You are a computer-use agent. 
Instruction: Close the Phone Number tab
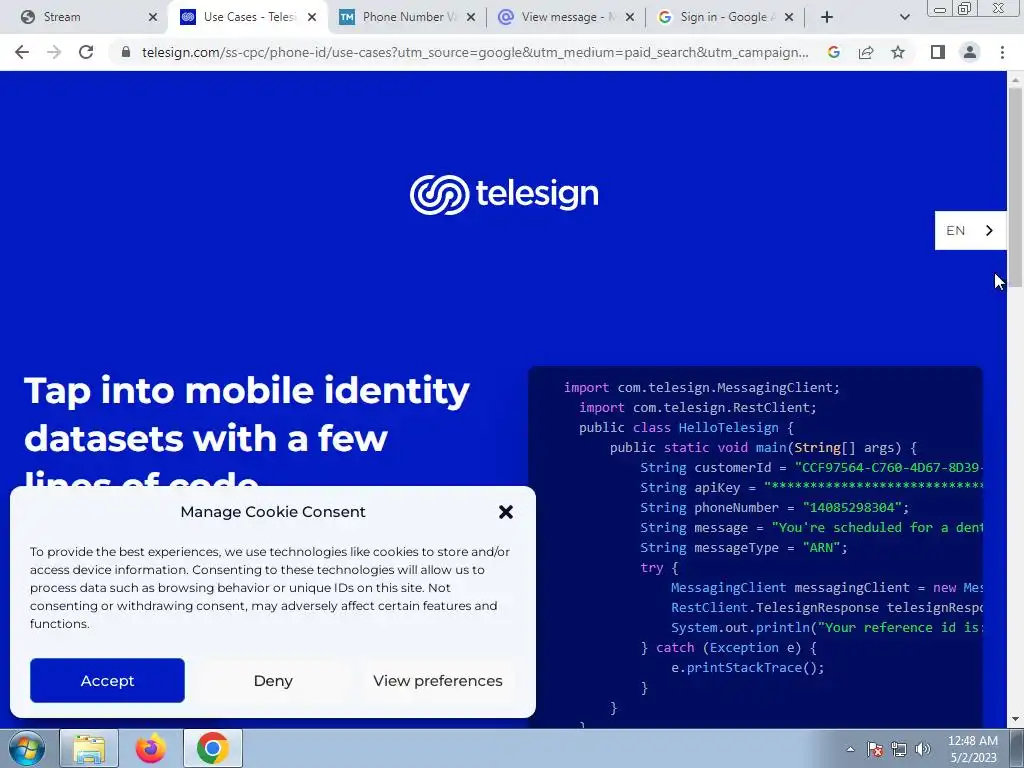tap(471, 17)
